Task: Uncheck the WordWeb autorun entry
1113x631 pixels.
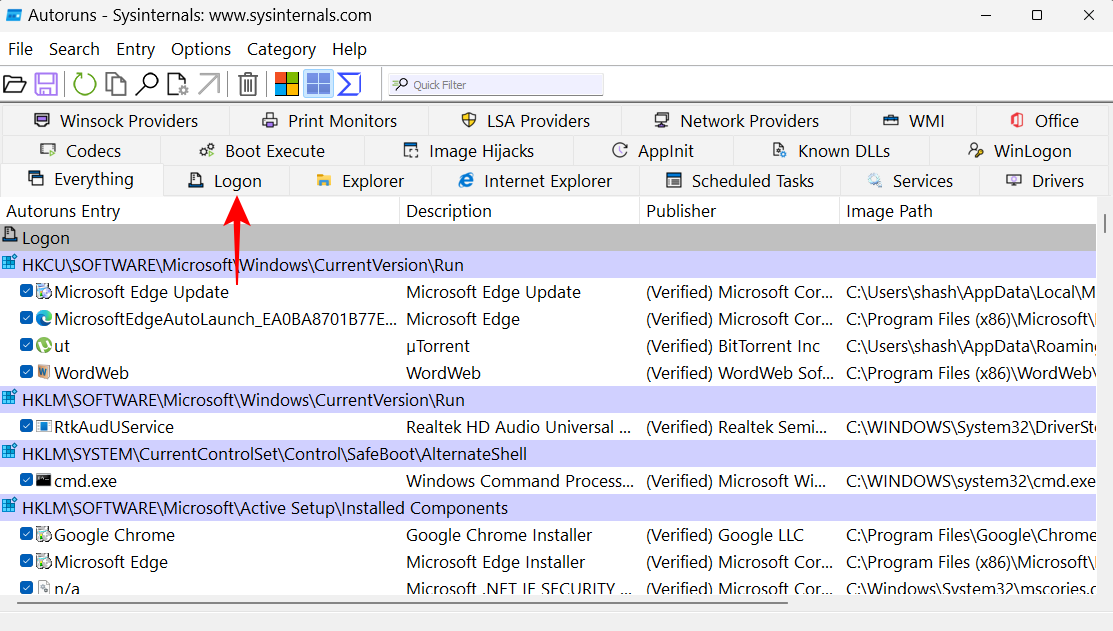Action: (27, 373)
